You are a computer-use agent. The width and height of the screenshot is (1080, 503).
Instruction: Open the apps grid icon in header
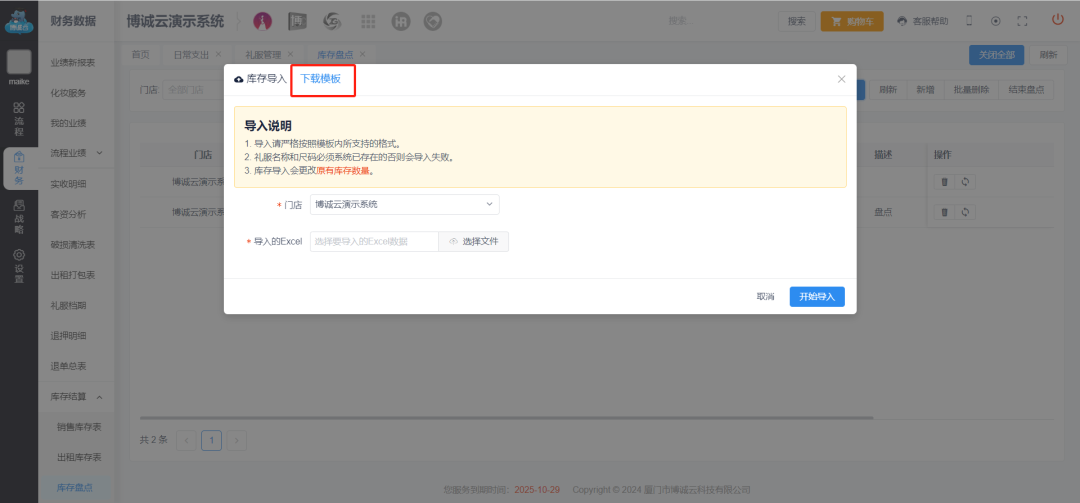[368, 21]
